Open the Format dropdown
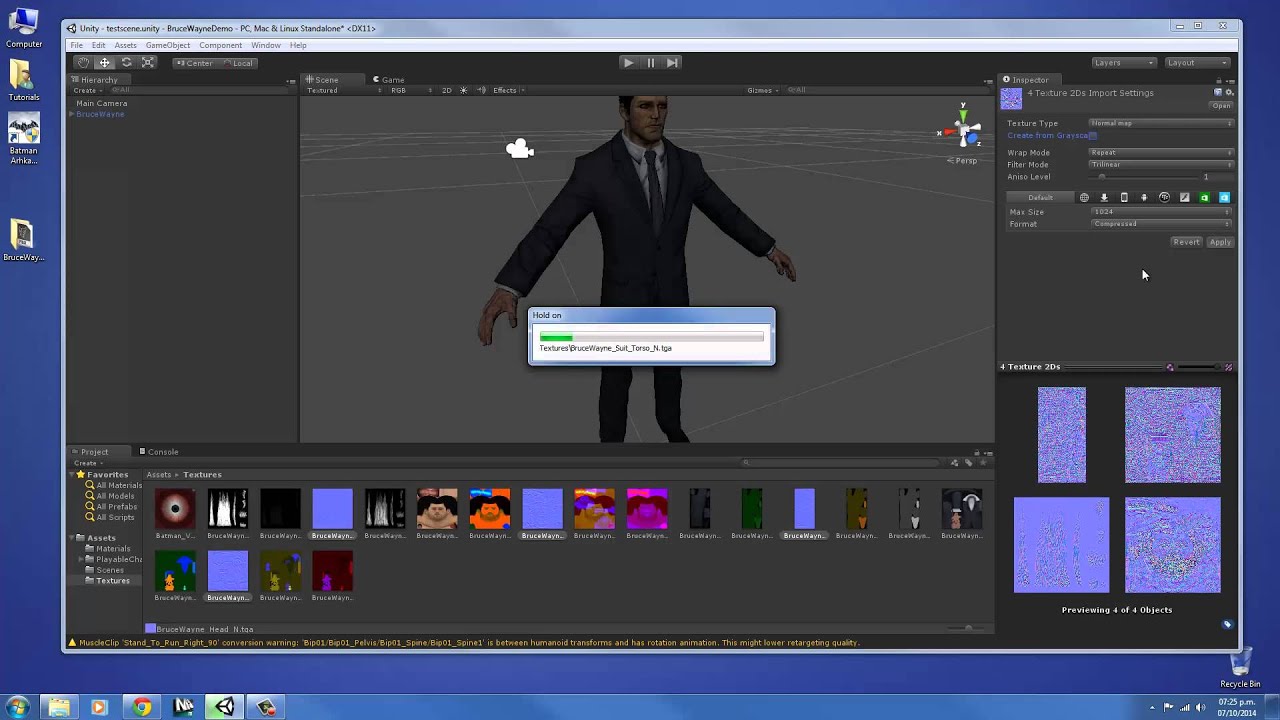Image resolution: width=1280 pixels, height=720 pixels. coord(1162,224)
